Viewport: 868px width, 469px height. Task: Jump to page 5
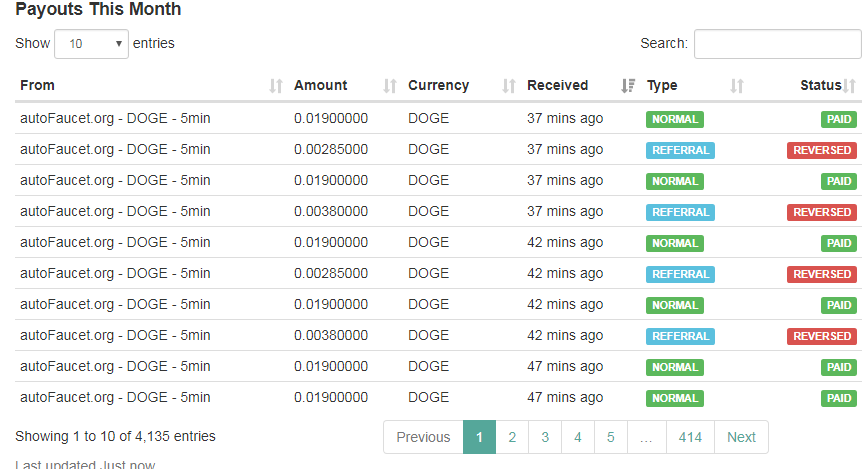click(x=611, y=437)
